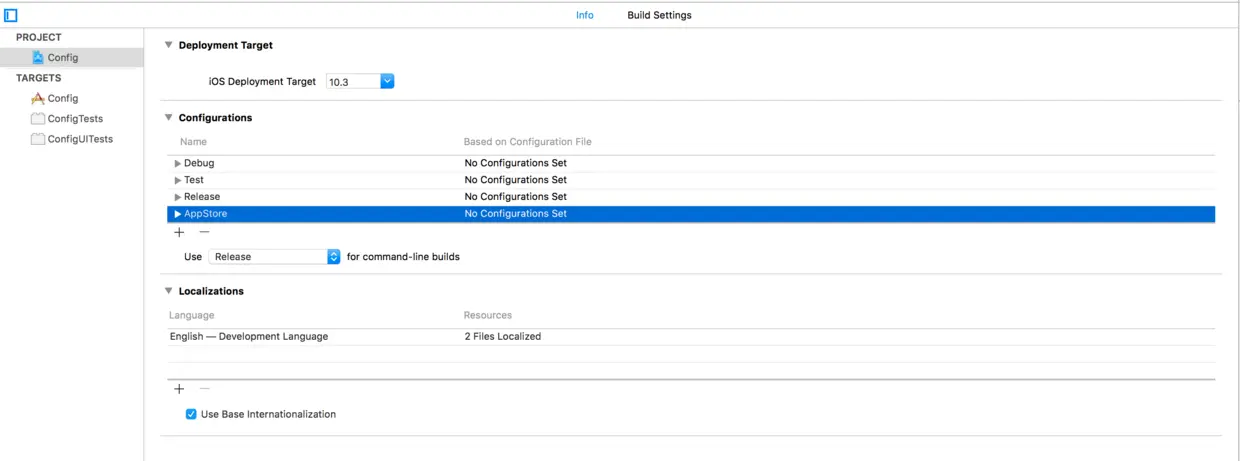Add a new localization language

[x=180, y=389]
